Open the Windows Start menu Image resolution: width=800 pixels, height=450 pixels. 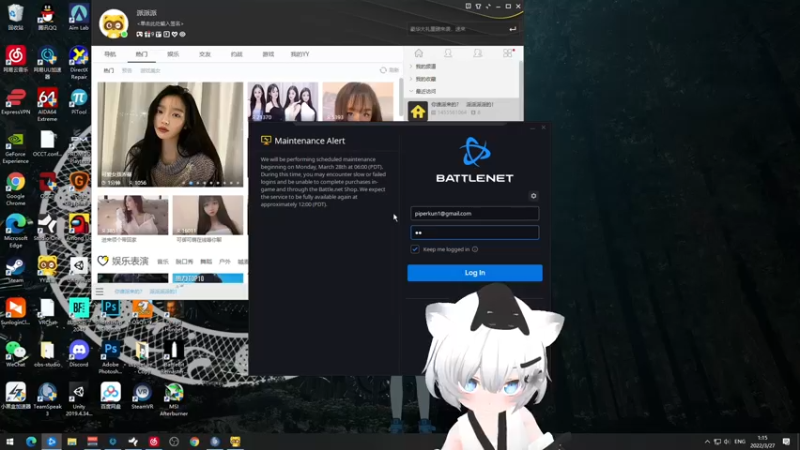(10, 441)
